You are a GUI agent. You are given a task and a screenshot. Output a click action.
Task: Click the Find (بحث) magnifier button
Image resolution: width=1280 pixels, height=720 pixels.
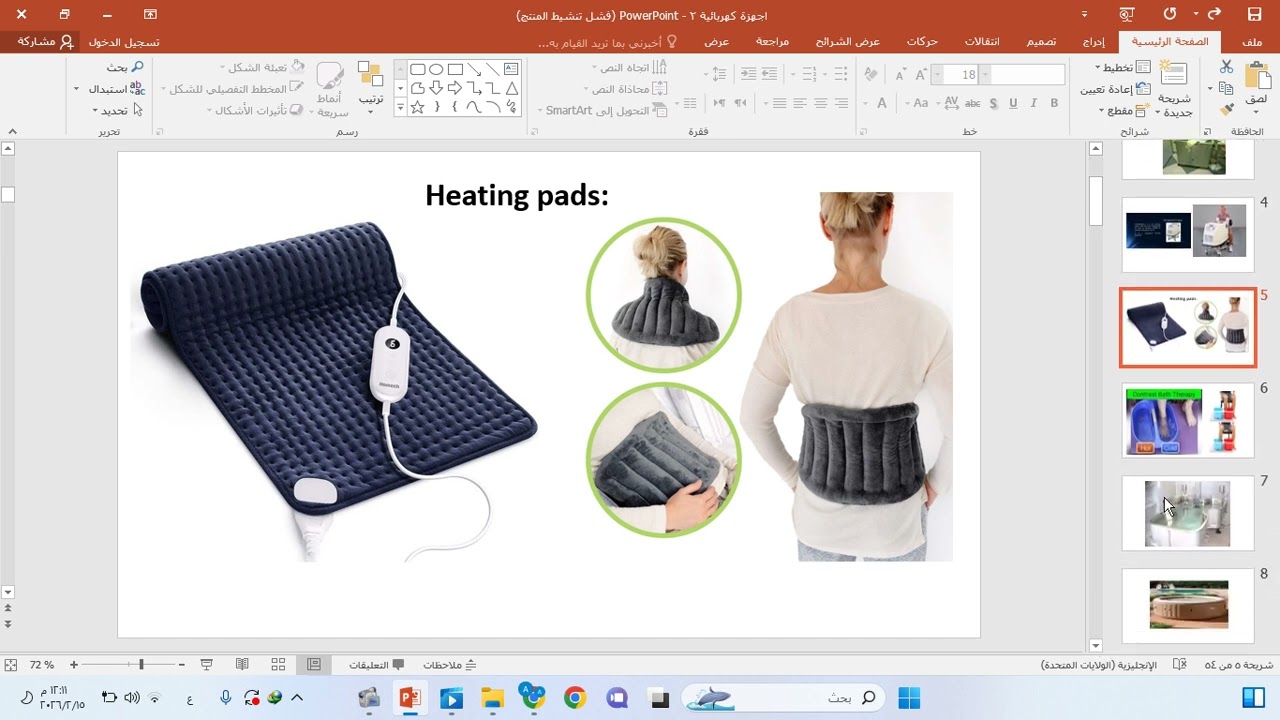click(125, 67)
